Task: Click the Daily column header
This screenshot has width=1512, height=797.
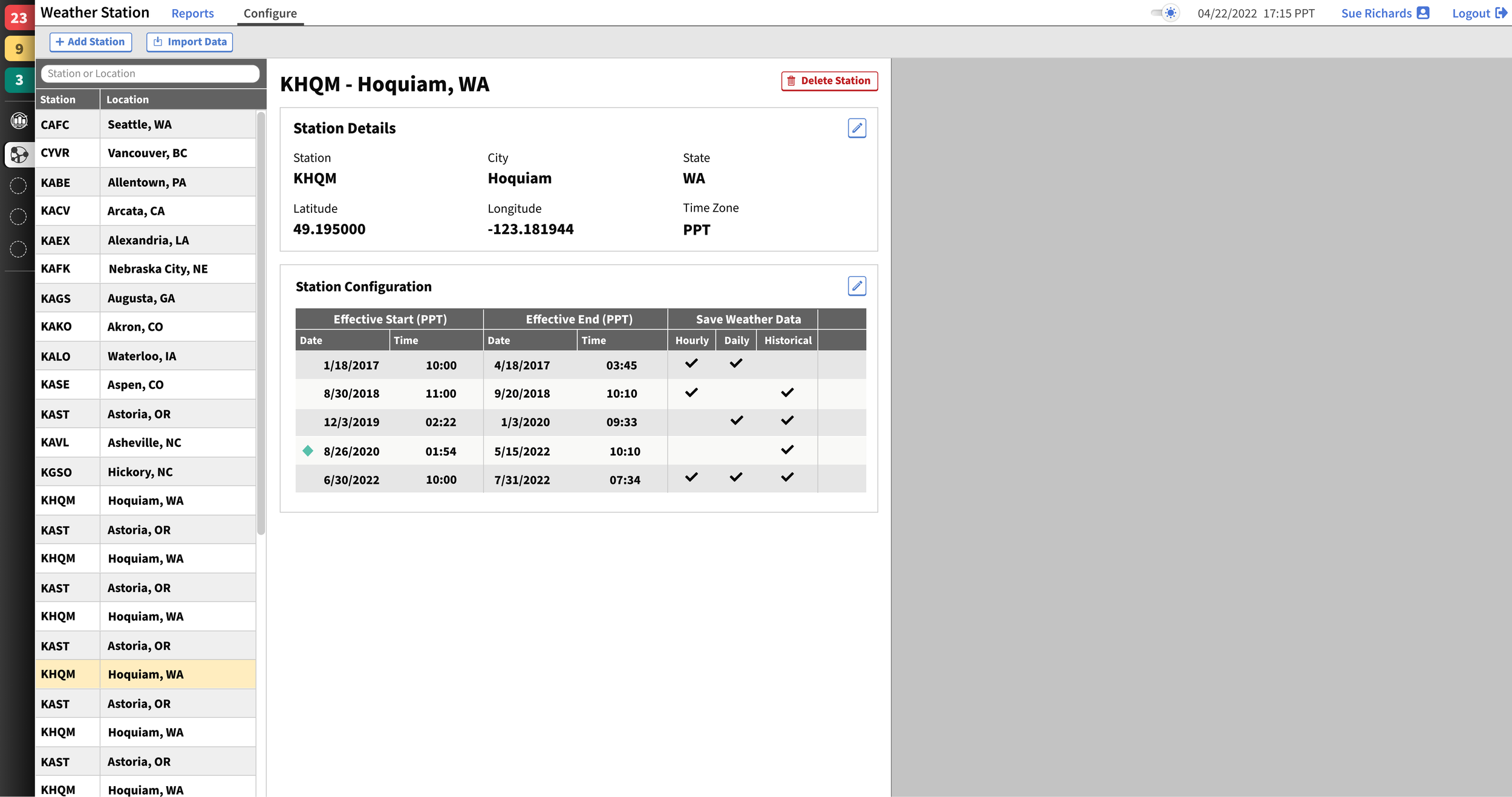Action: click(x=736, y=340)
